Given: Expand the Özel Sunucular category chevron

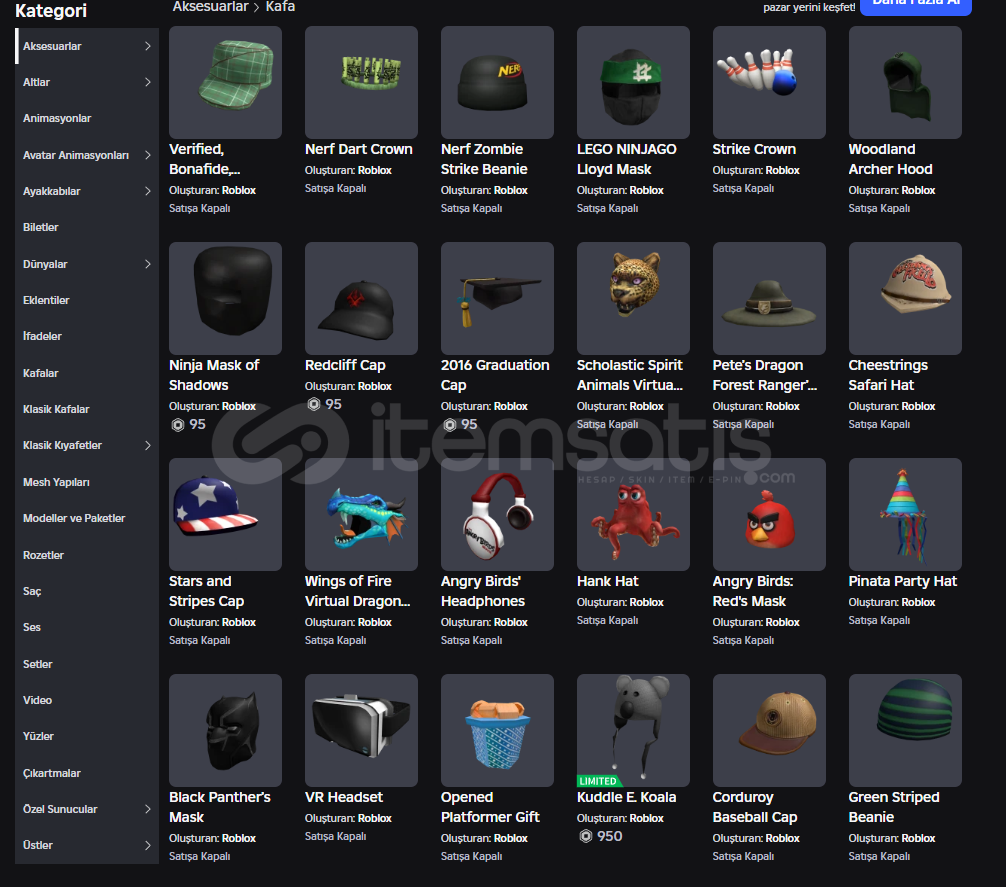Looking at the screenshot, I should click(148, 809).
